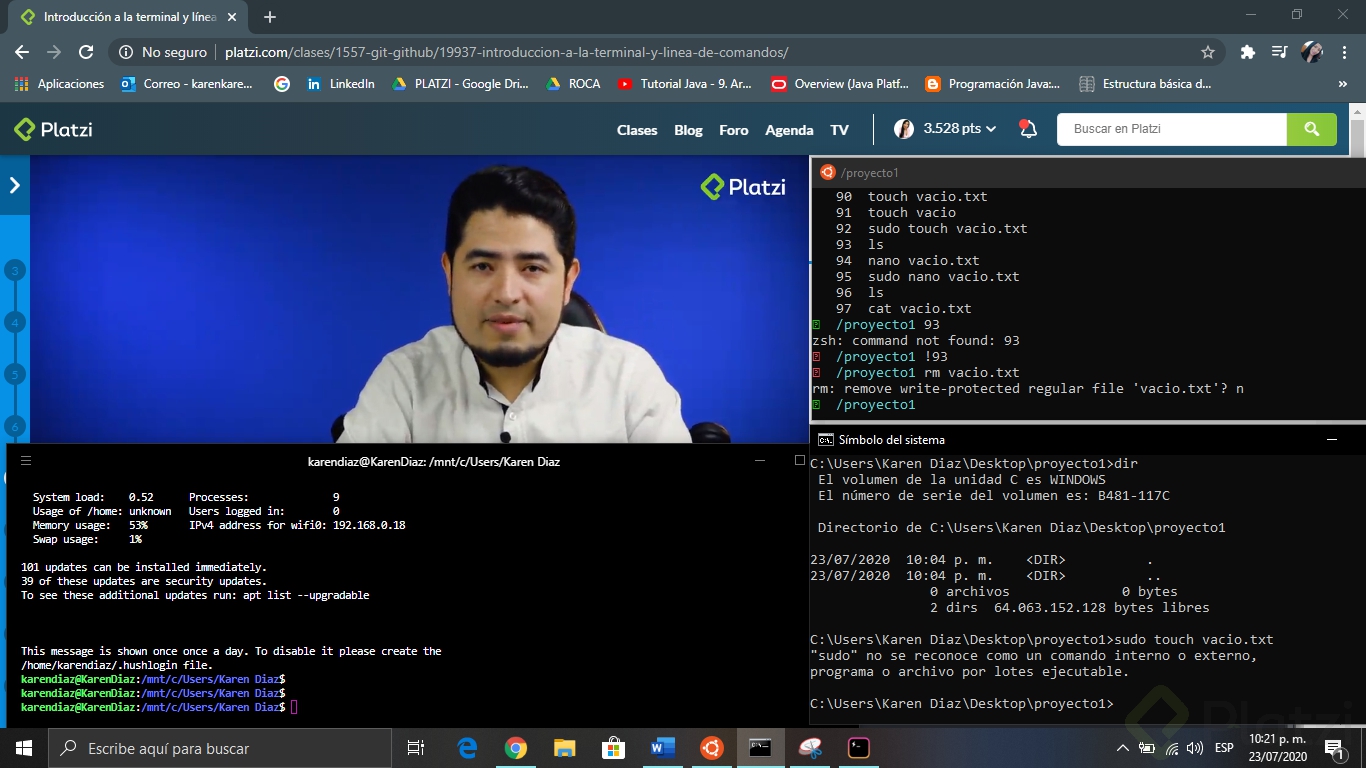Viewport: 1366px width, 768px height.
Task: Click the No seguro site info indicator
Action: (x=163, y=52)
